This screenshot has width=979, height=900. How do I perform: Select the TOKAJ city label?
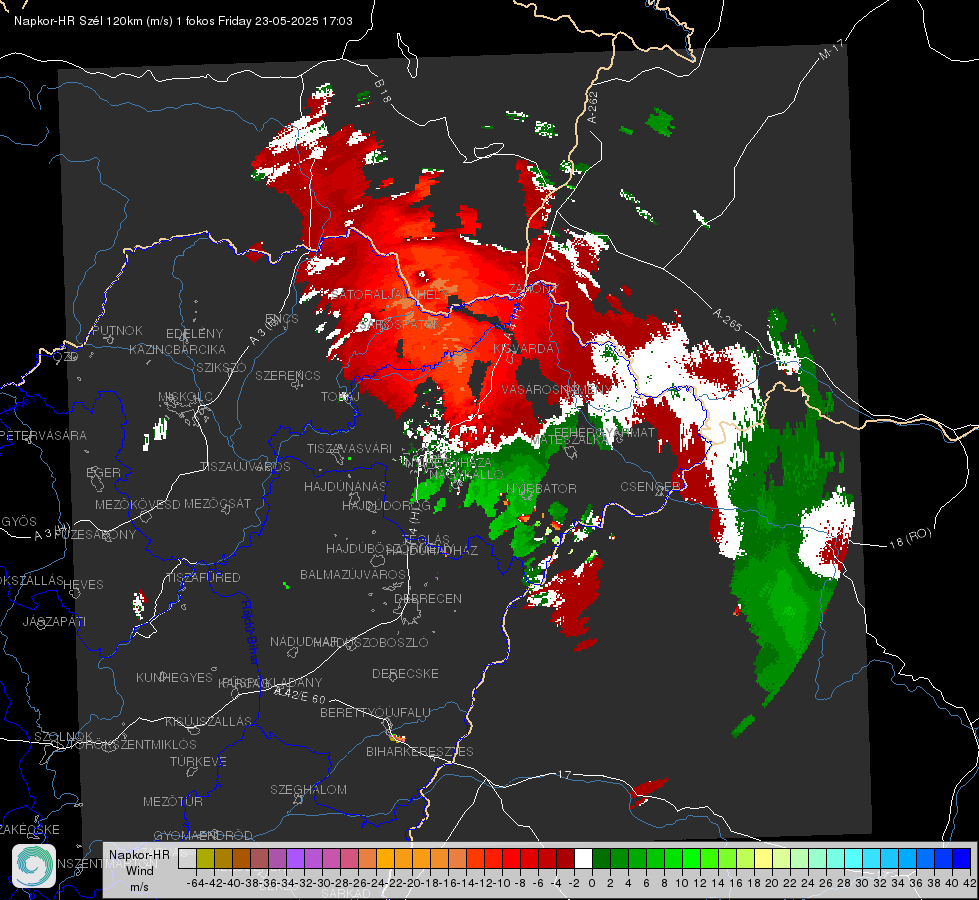[340, 397]
